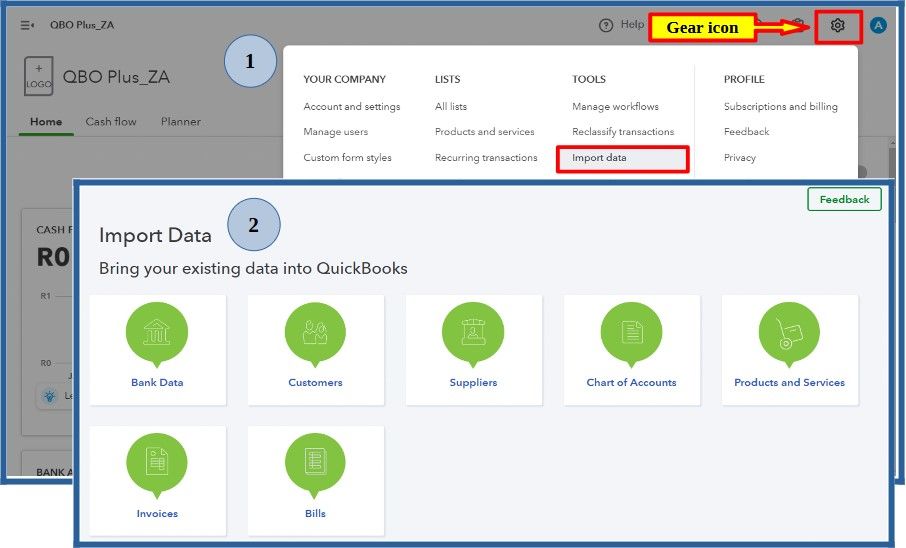
Task: Open Products and services list
Action: (485, 132)
